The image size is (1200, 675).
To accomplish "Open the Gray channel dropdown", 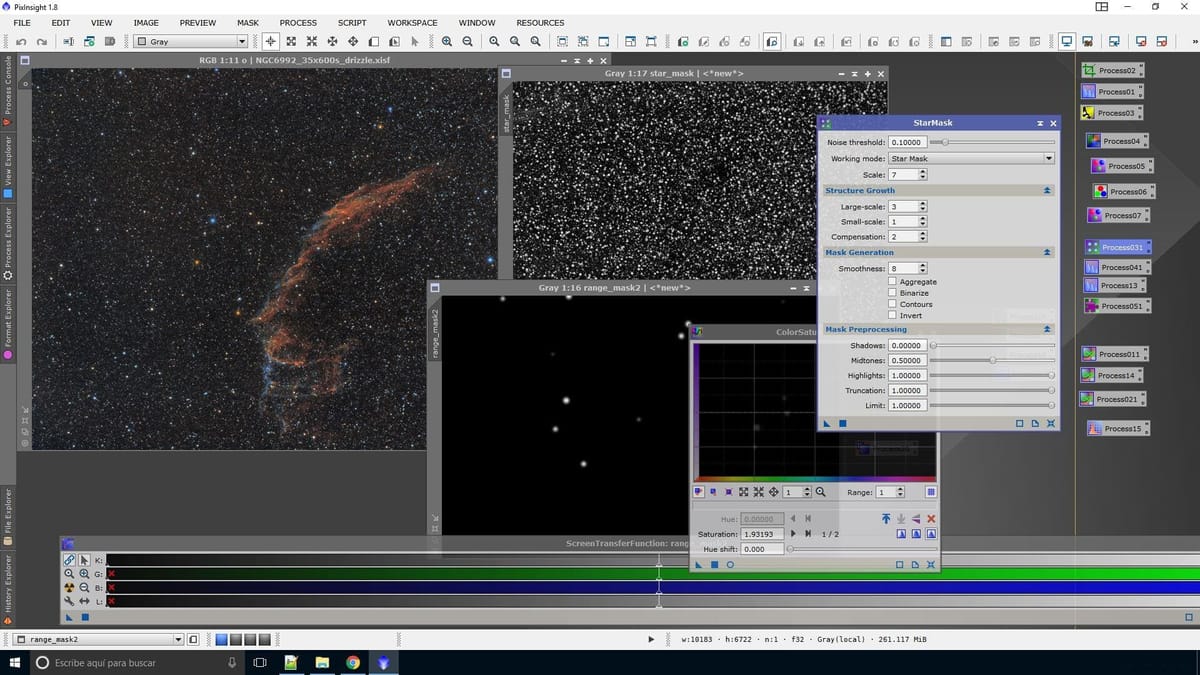I will pyautogui.click(x=191, y=42).
